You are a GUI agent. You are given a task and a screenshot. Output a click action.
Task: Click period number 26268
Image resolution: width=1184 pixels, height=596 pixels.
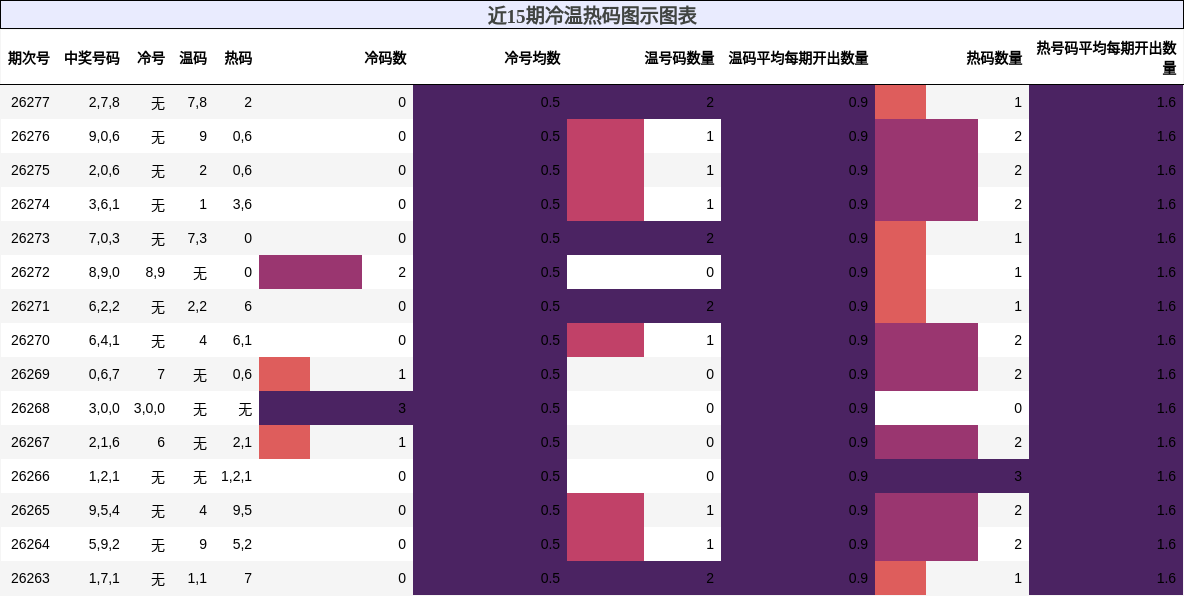coord(30,408)
